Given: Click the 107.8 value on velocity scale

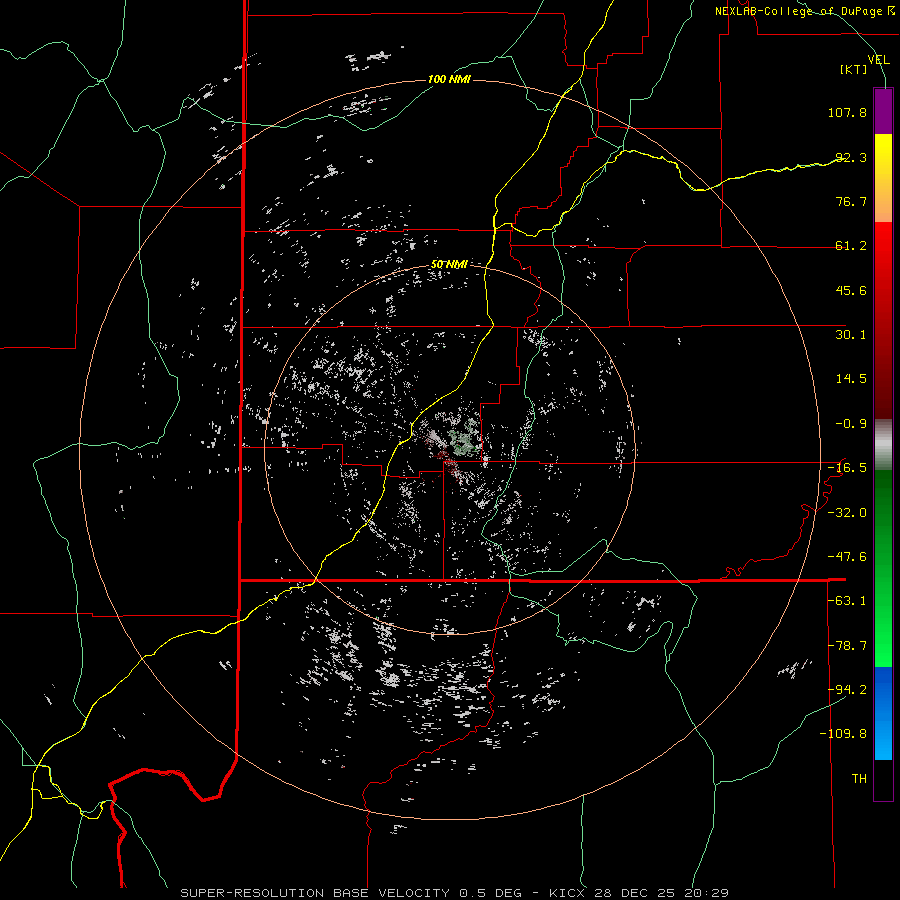Looking at the screenshot, I should pos(847,112).
